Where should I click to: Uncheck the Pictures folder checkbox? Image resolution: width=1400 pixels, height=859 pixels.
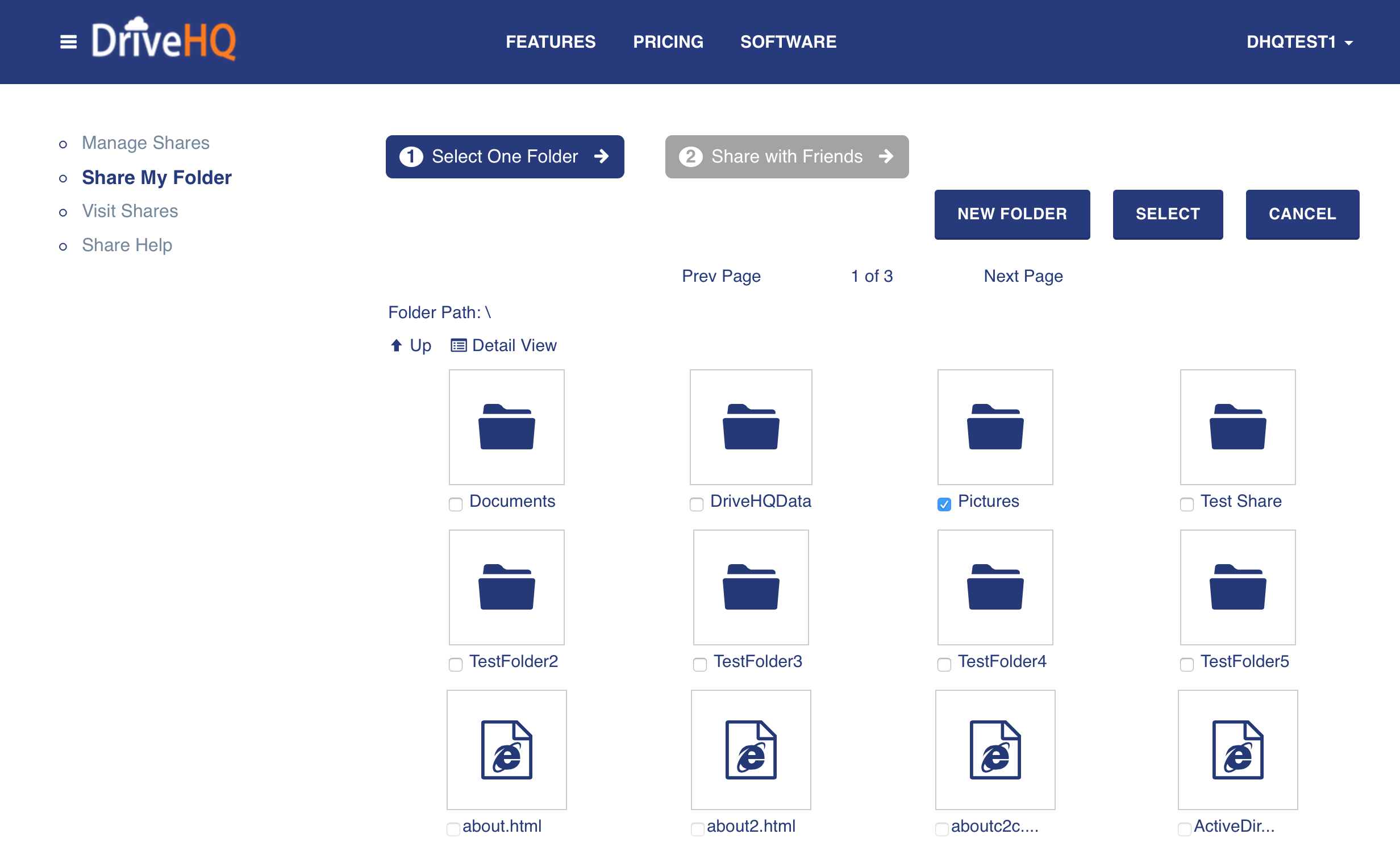pyautogui.click(x=944, y=504)
